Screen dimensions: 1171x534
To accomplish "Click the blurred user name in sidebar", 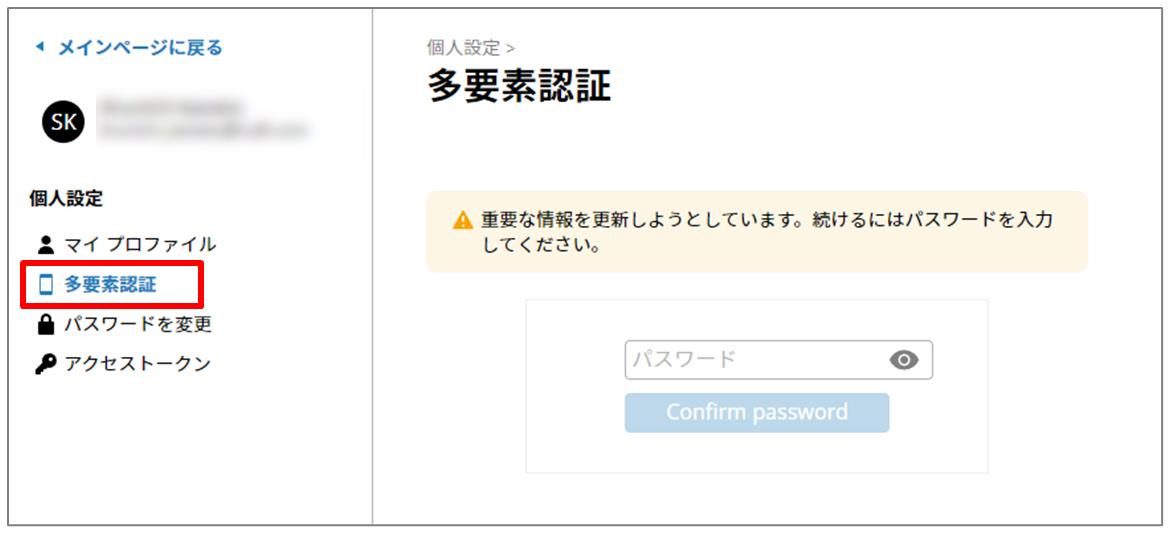I will (172, 106).
